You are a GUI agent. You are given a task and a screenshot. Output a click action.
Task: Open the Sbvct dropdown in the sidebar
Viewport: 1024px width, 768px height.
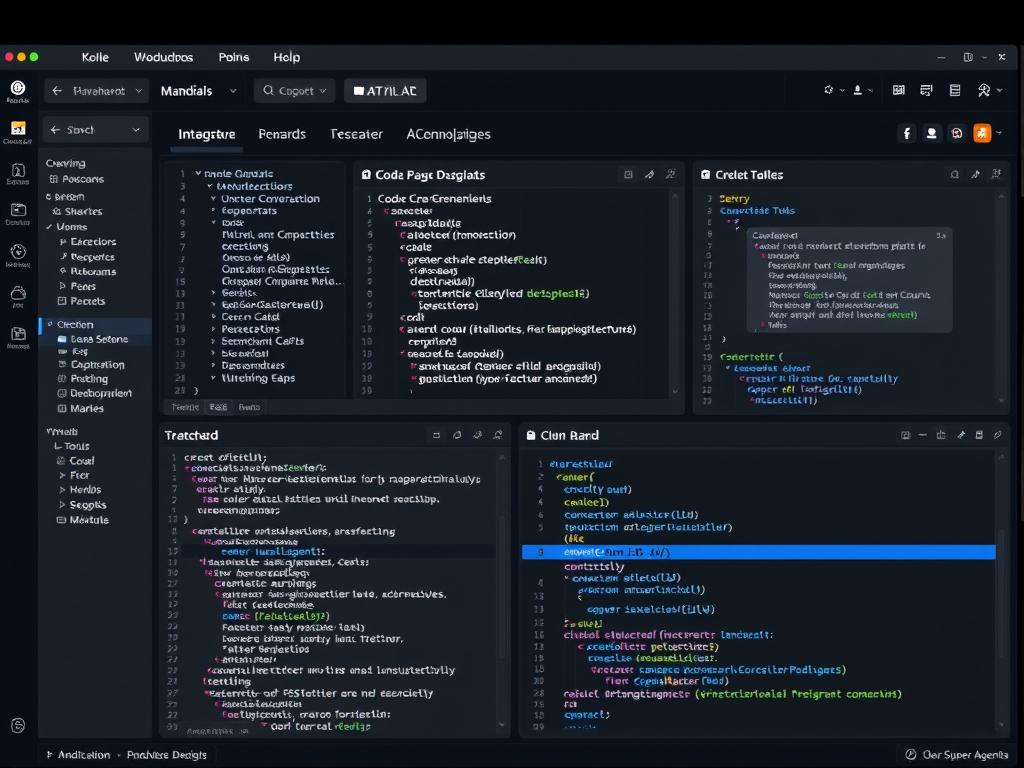[95, 130]
